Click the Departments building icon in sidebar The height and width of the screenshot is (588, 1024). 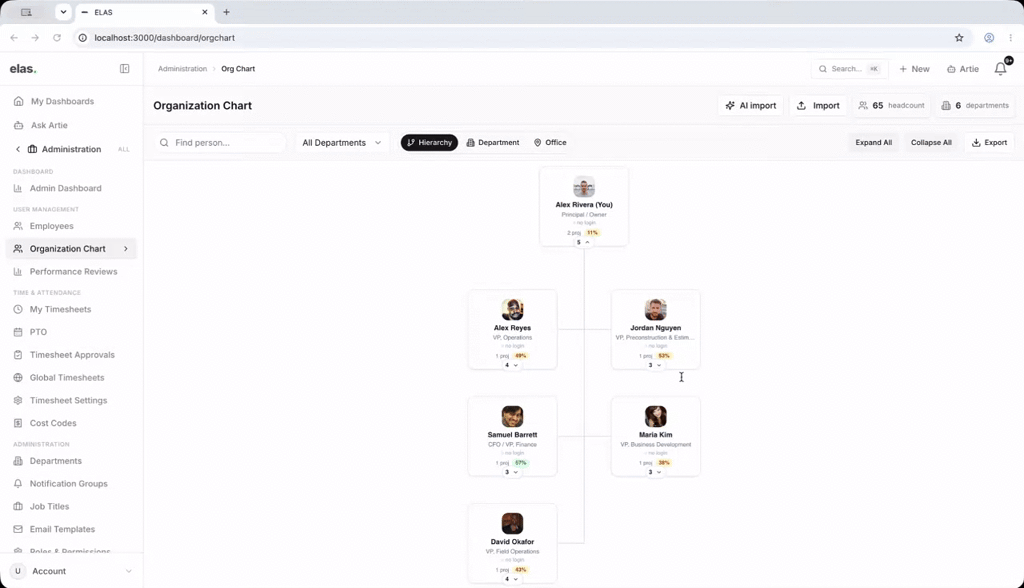(x=18, y=461)
